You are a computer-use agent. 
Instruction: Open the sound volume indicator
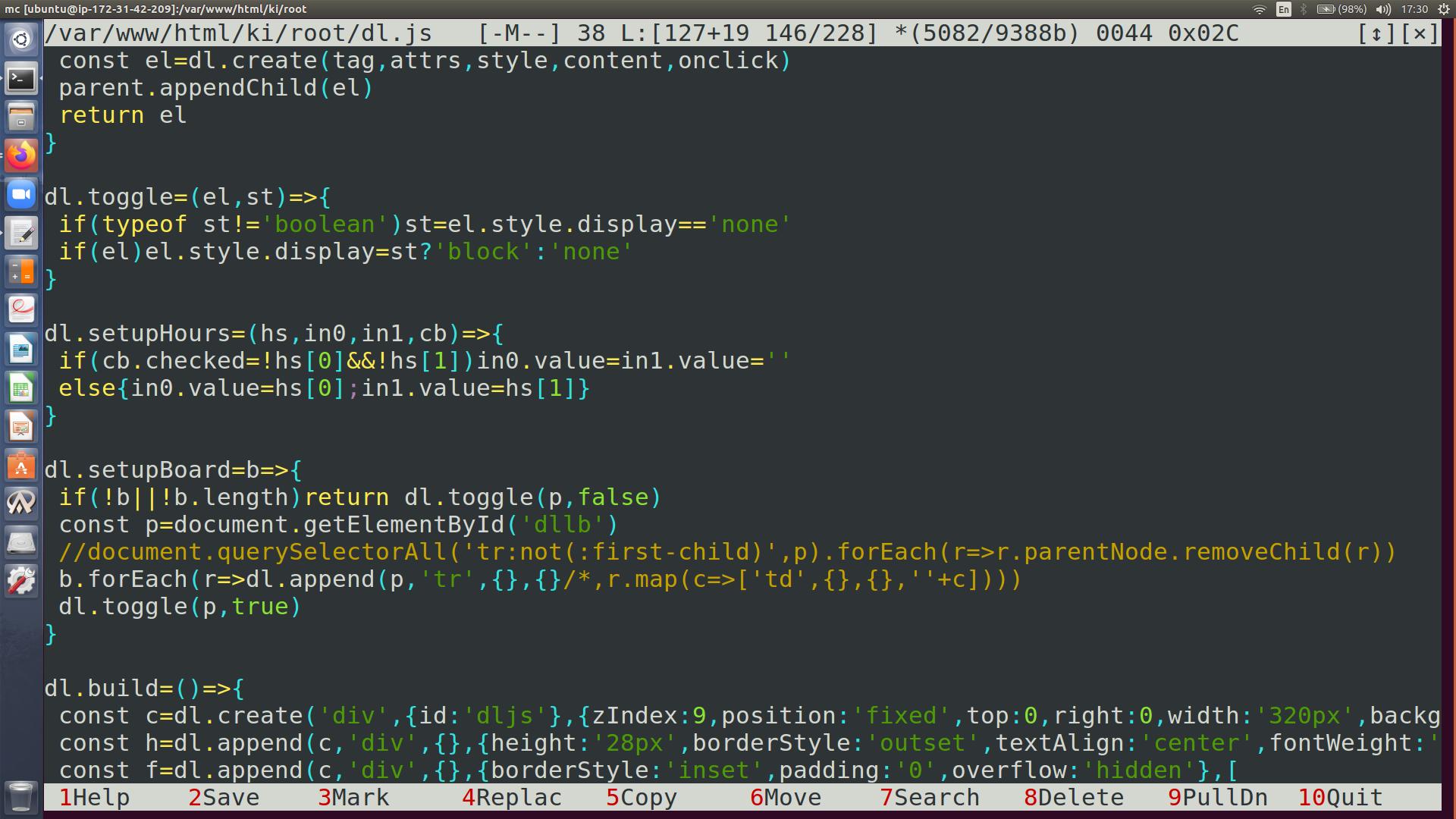point(1383,9)
